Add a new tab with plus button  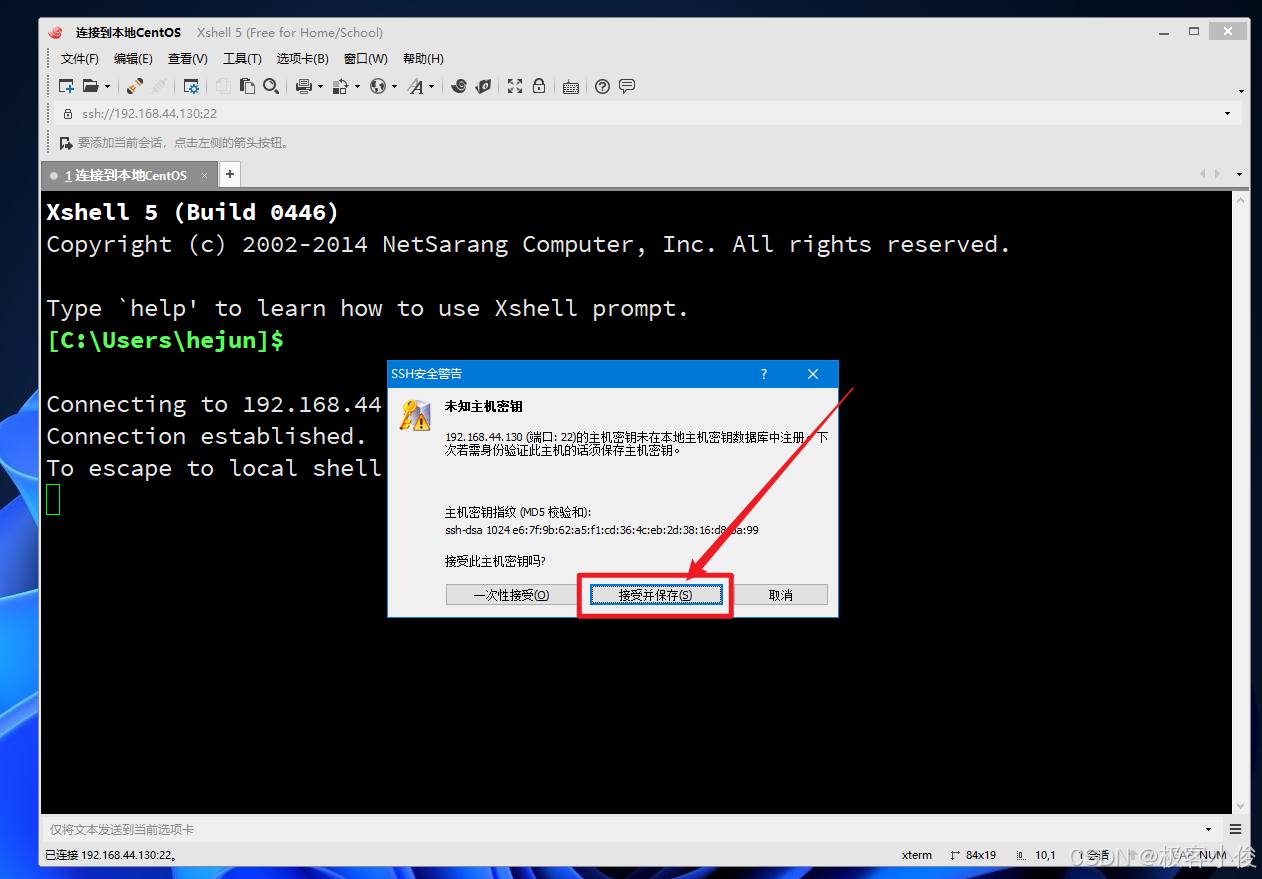229,174
